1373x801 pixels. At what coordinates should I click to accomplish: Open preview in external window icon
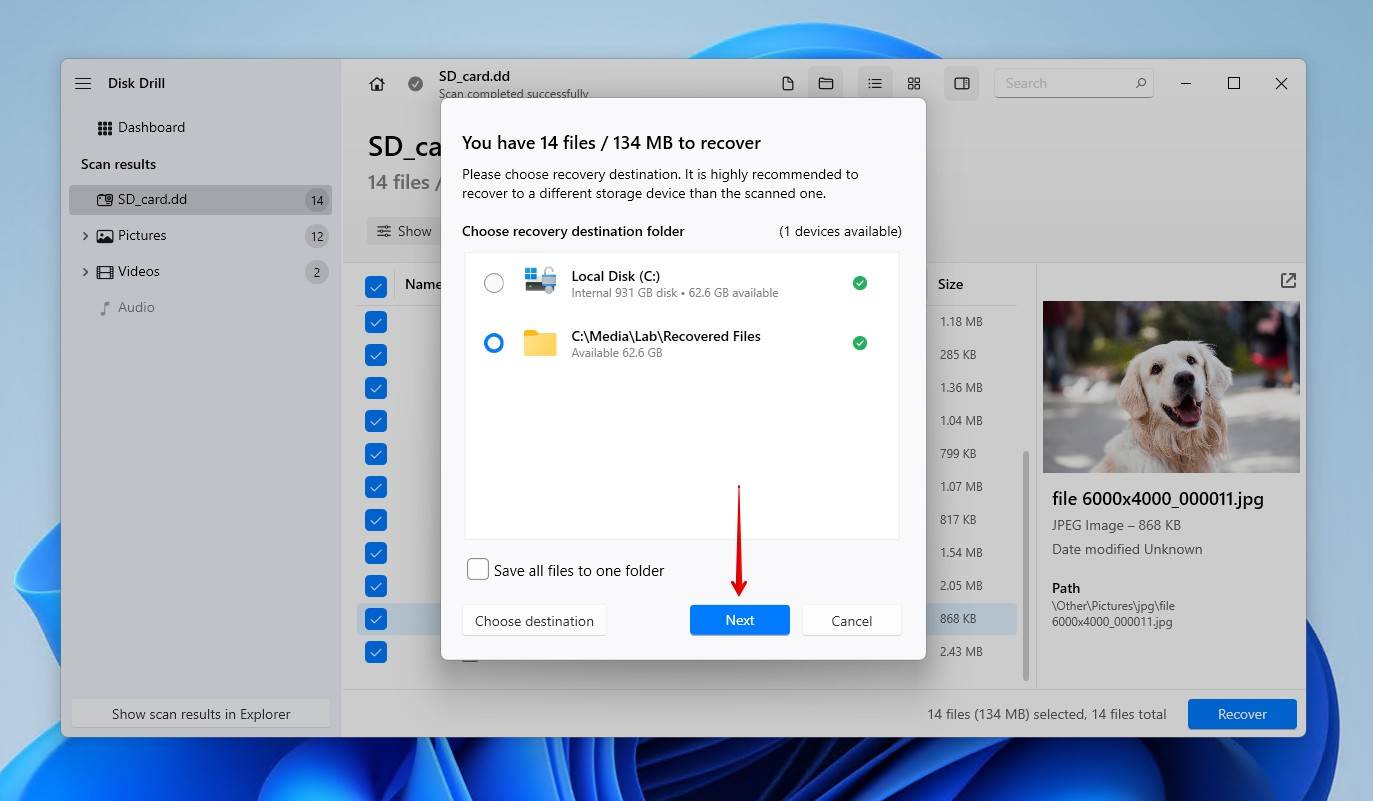pos(1288,281)
